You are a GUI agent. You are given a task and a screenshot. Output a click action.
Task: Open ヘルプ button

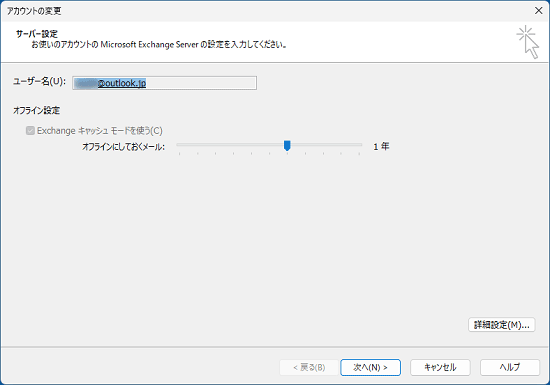510,367
